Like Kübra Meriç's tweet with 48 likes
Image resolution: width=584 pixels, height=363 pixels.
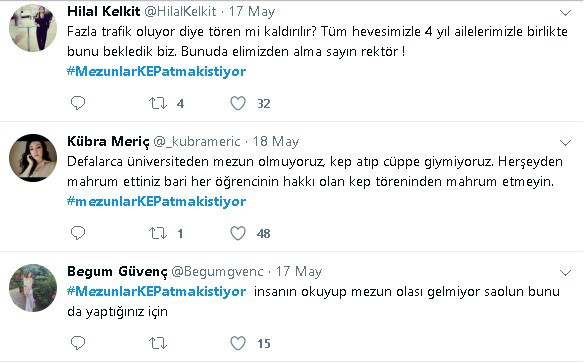coord(238,233)
